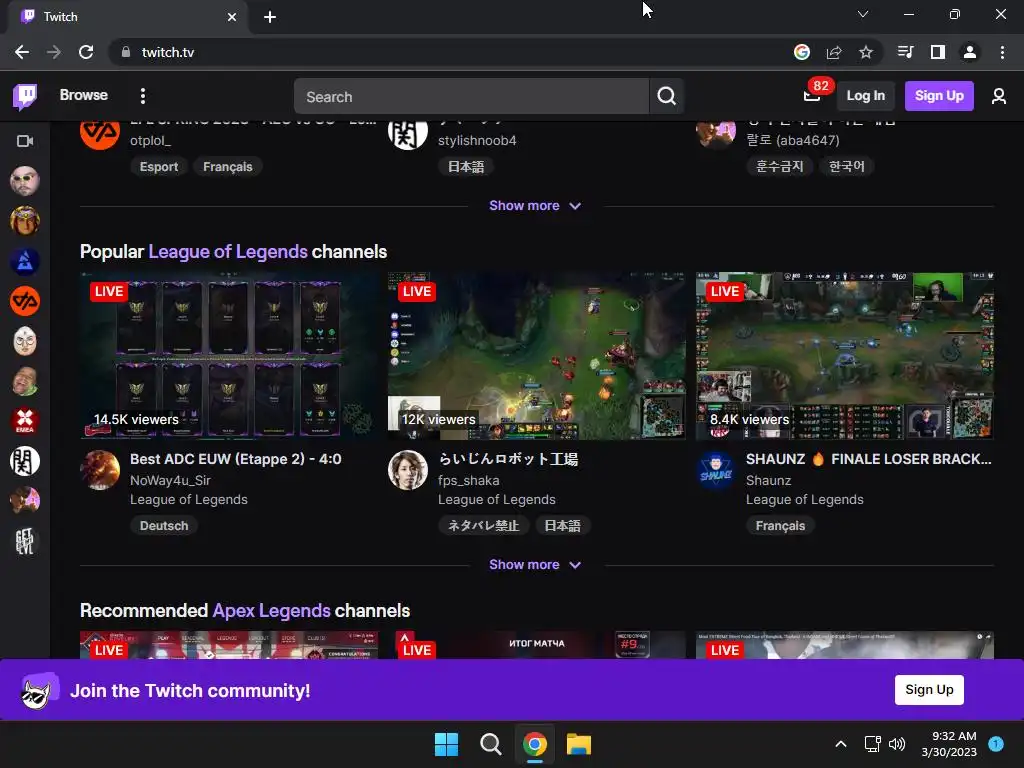Open SHAUNZ FINALE LOSER BRACK stream title
1024x768 pixels.
(869, 459)
